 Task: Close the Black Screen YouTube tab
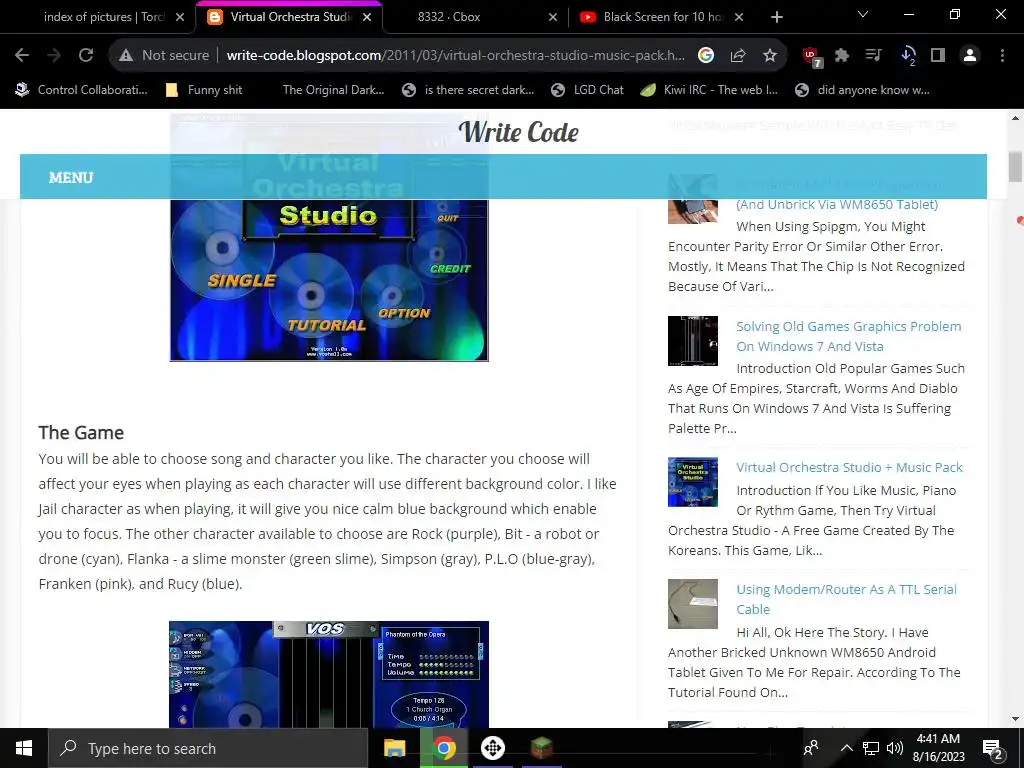739,17
